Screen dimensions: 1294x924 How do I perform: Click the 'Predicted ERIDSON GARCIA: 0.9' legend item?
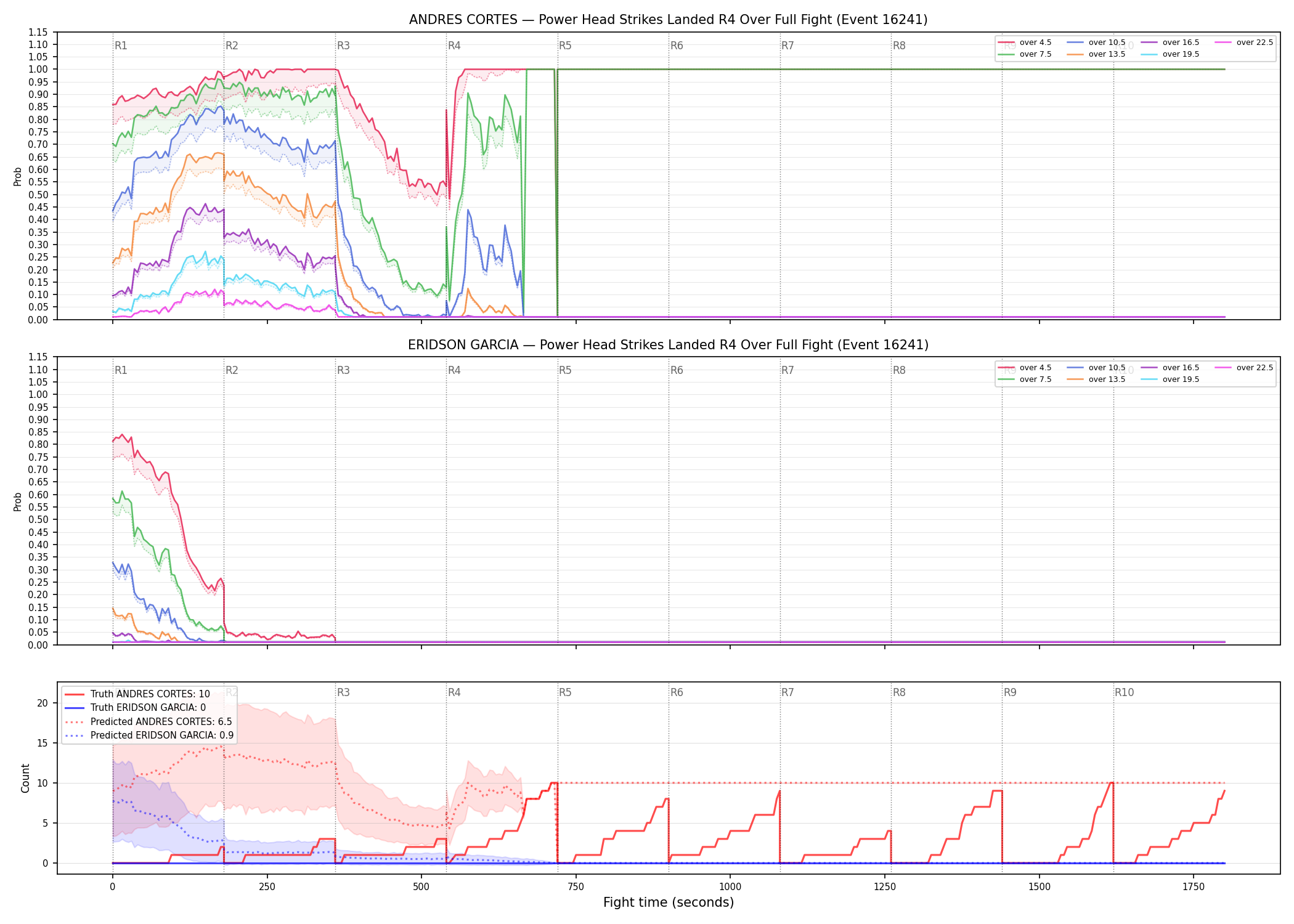point(149,736)
